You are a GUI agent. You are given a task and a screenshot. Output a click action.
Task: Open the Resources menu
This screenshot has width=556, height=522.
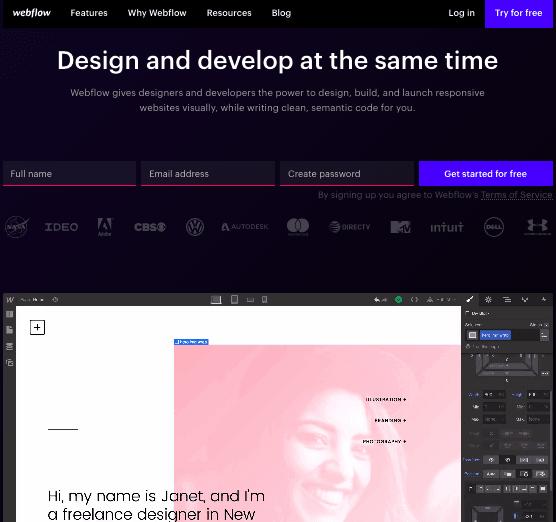click(229, 13)
